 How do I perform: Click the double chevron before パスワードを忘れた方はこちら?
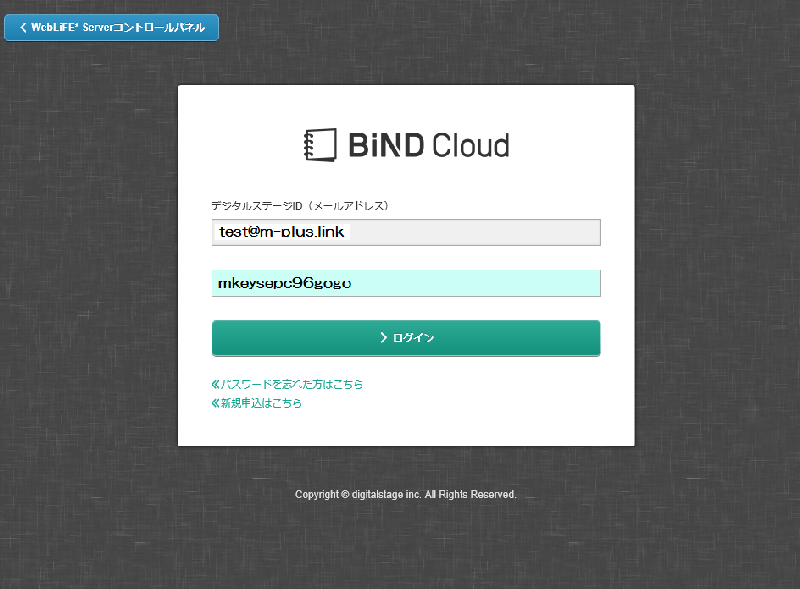(216, 384)
